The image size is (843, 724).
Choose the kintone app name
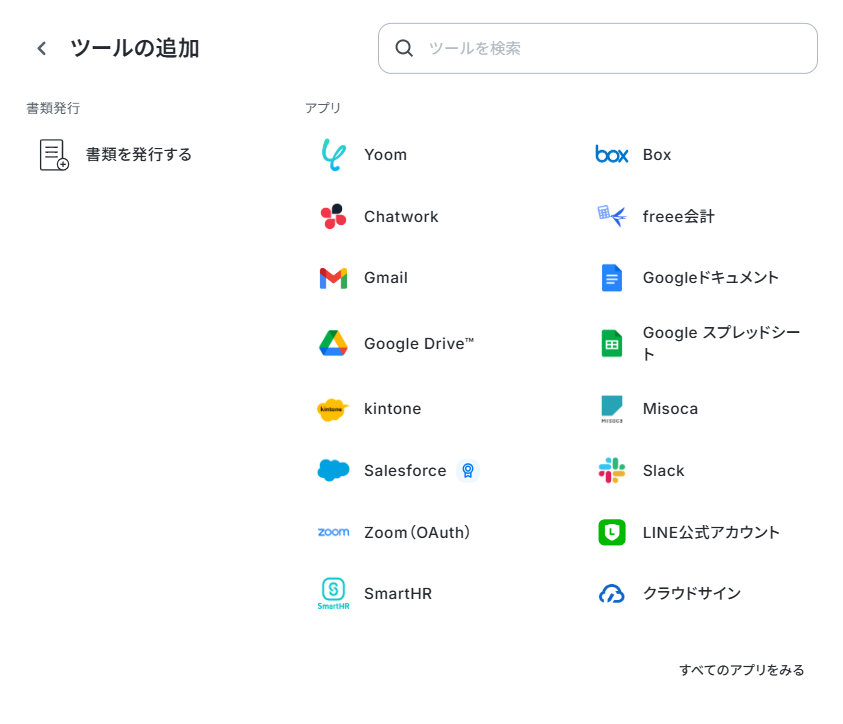tap(392, 408)
